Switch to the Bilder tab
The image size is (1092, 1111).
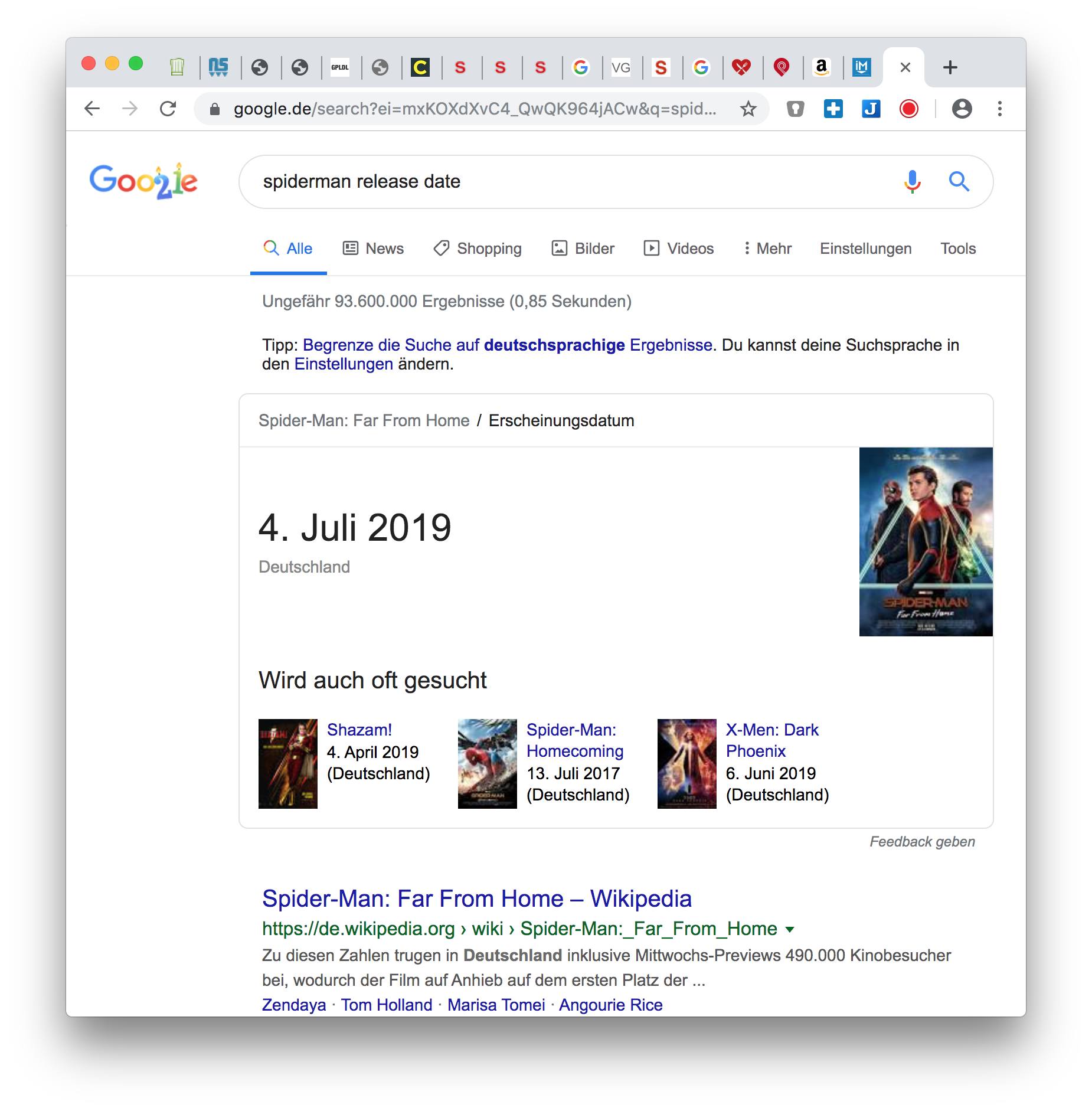[583, 249]
